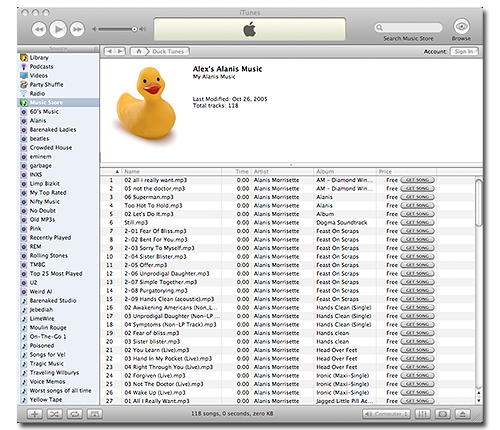Sort by the Name column header

click(172, 171)
